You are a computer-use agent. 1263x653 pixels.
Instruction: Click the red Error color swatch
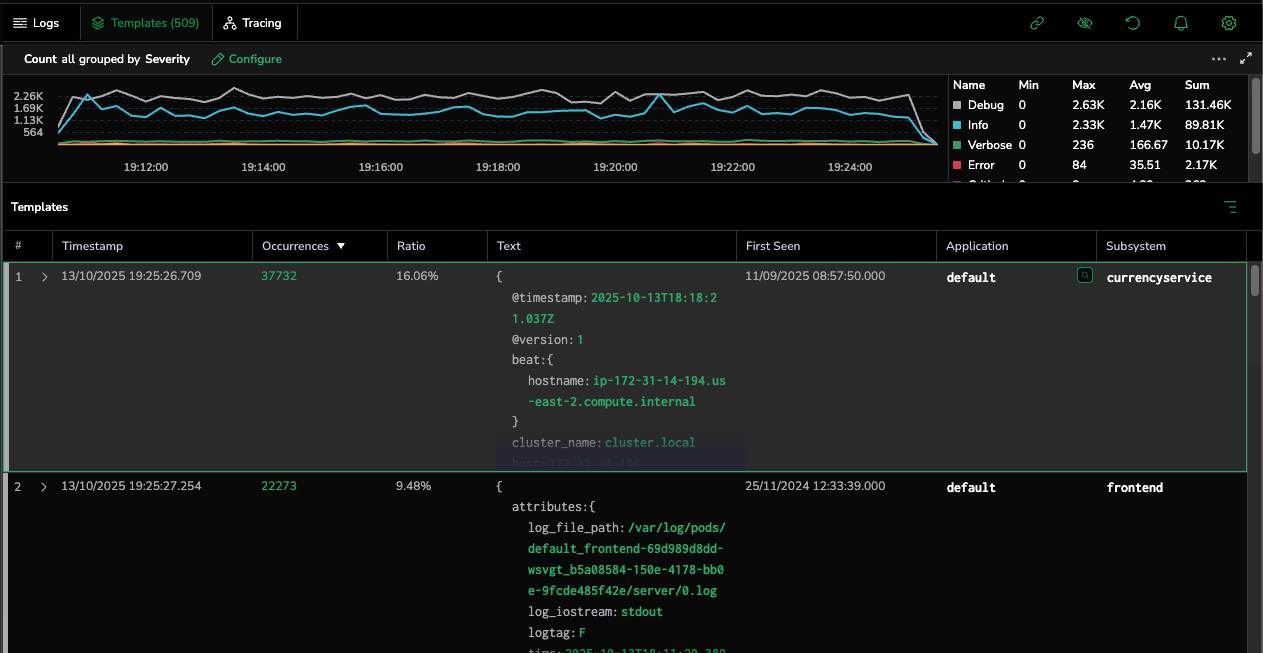(x=957, y=165)
